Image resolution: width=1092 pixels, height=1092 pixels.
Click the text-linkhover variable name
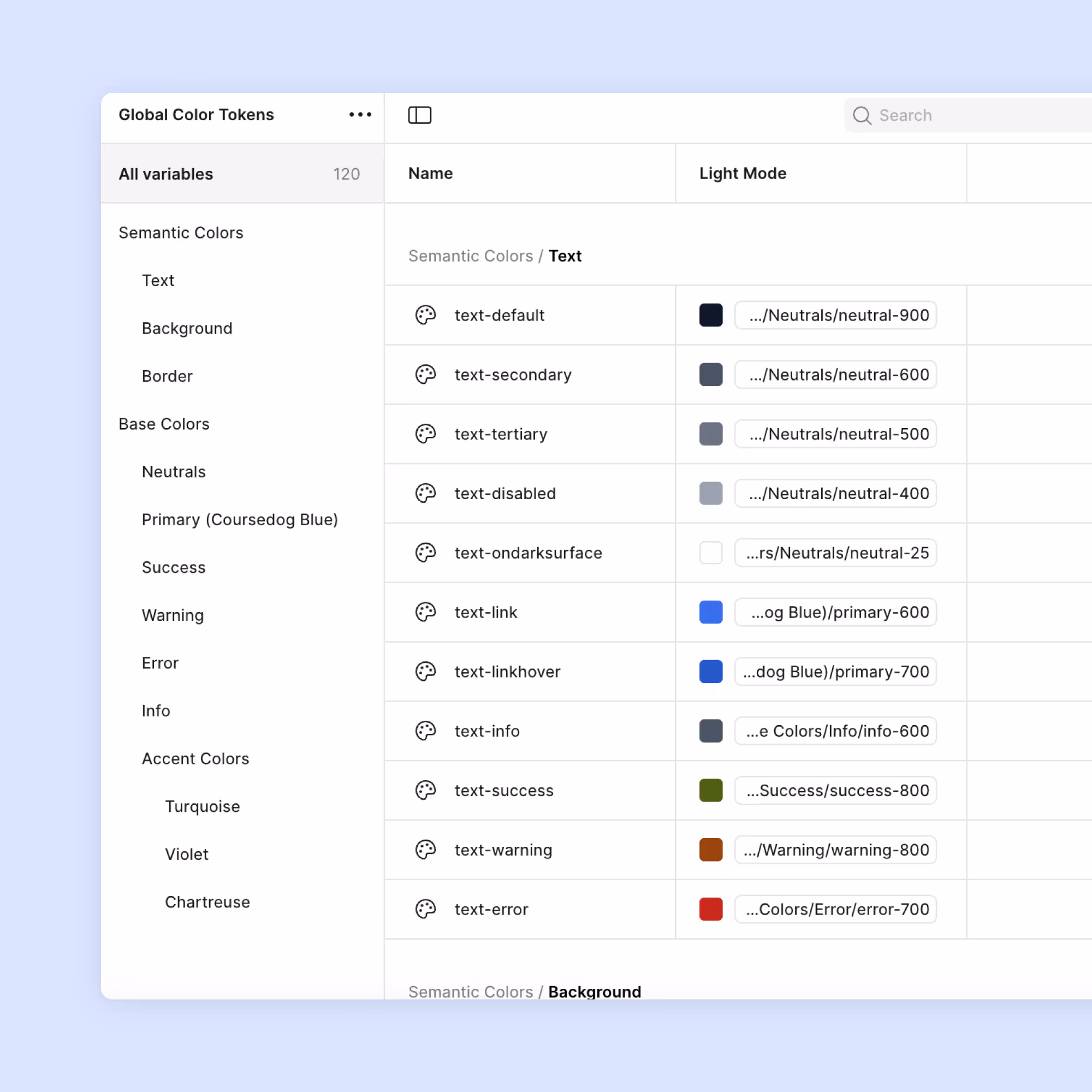pos(508,672)
